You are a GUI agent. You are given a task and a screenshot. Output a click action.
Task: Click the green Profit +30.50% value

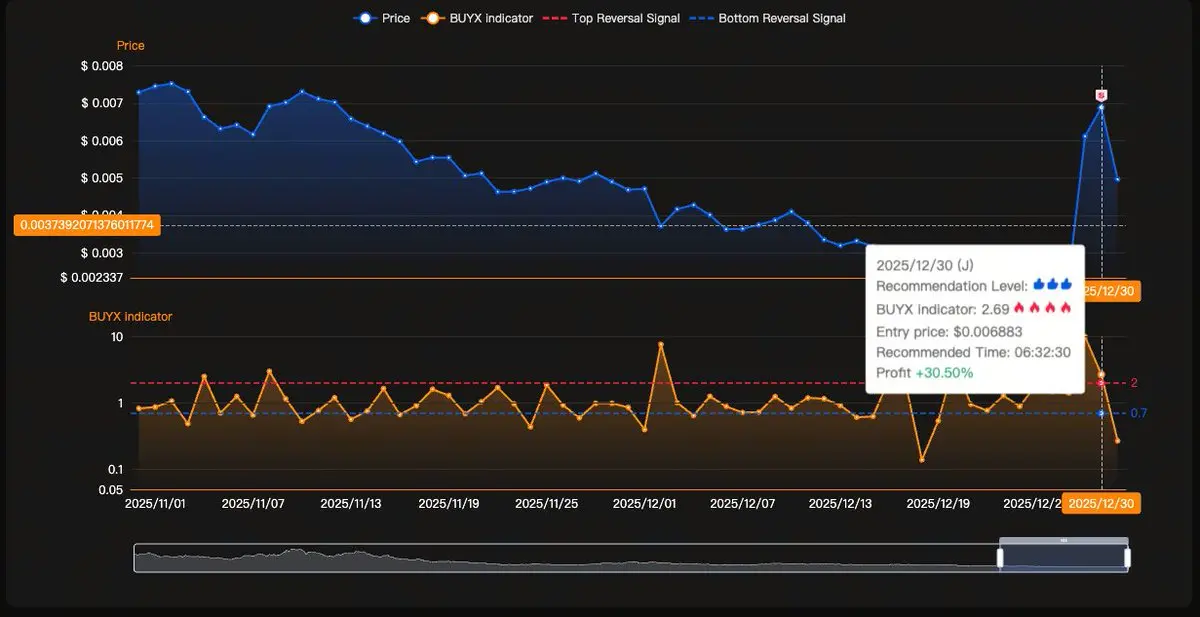coord(944,373)
